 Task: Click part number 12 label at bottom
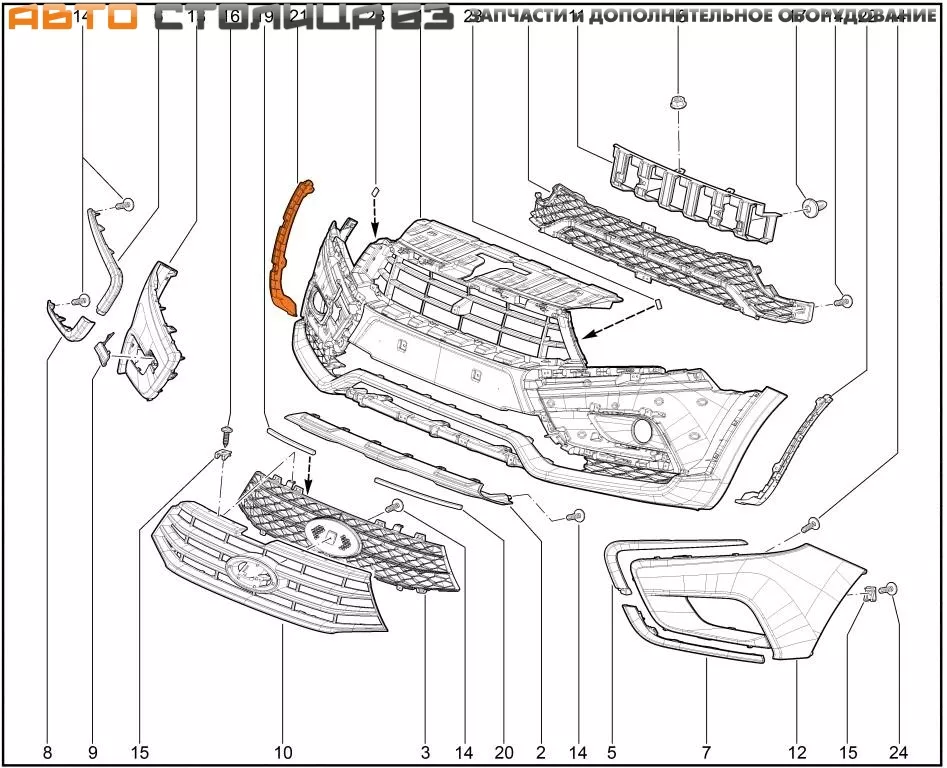click(x=797, y=752)
